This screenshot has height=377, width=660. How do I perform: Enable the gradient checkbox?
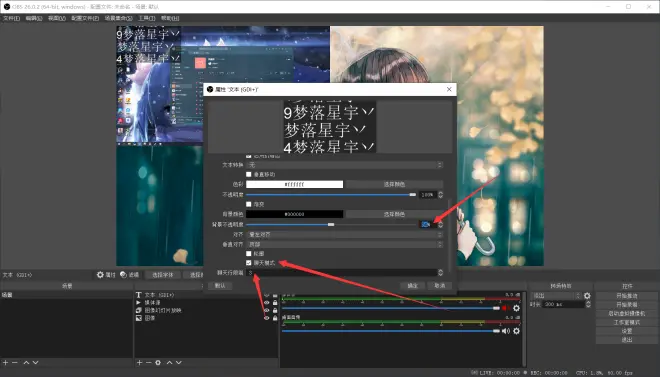tap(249, 204)
